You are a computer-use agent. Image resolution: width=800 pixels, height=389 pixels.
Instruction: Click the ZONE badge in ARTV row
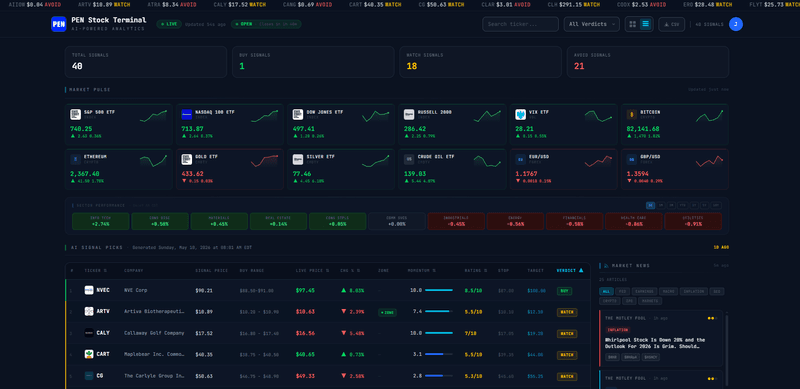[x=387, y=312]
